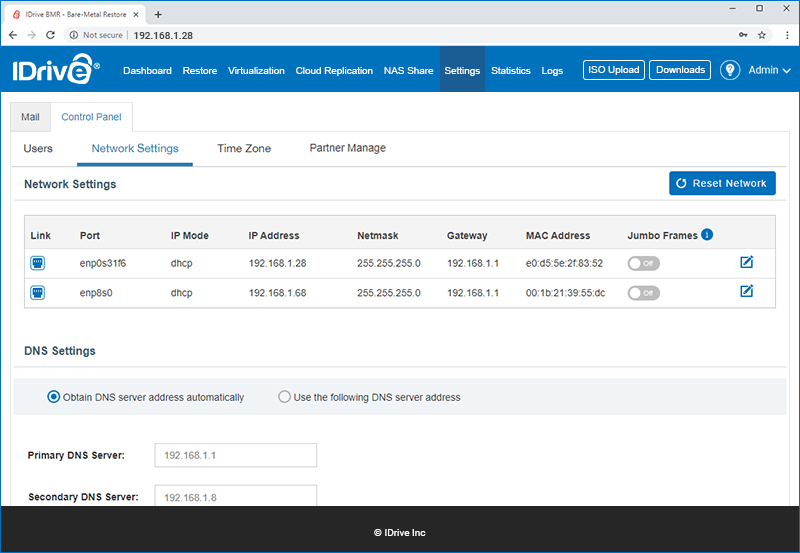Click the ISO Upload button
The image size is (800, 553).
614,70
